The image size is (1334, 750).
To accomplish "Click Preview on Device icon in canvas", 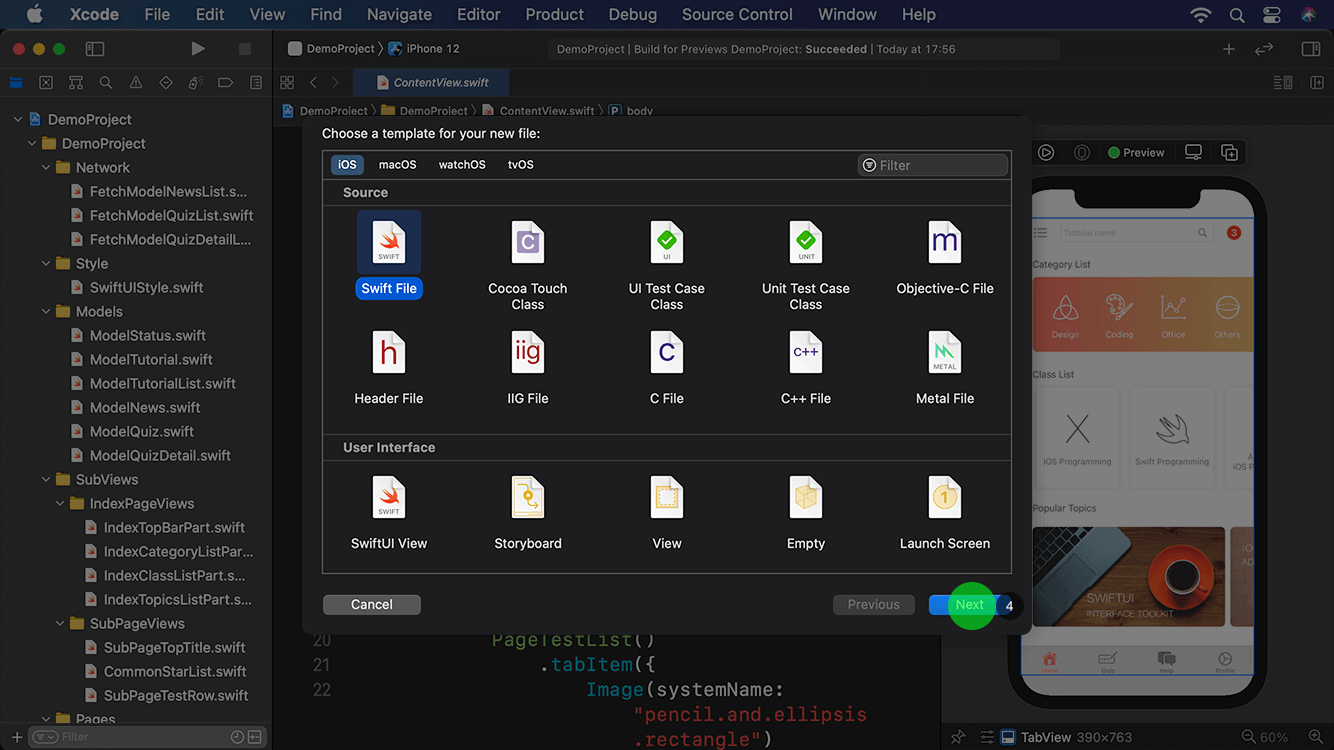I will (x=1082, y=152).
